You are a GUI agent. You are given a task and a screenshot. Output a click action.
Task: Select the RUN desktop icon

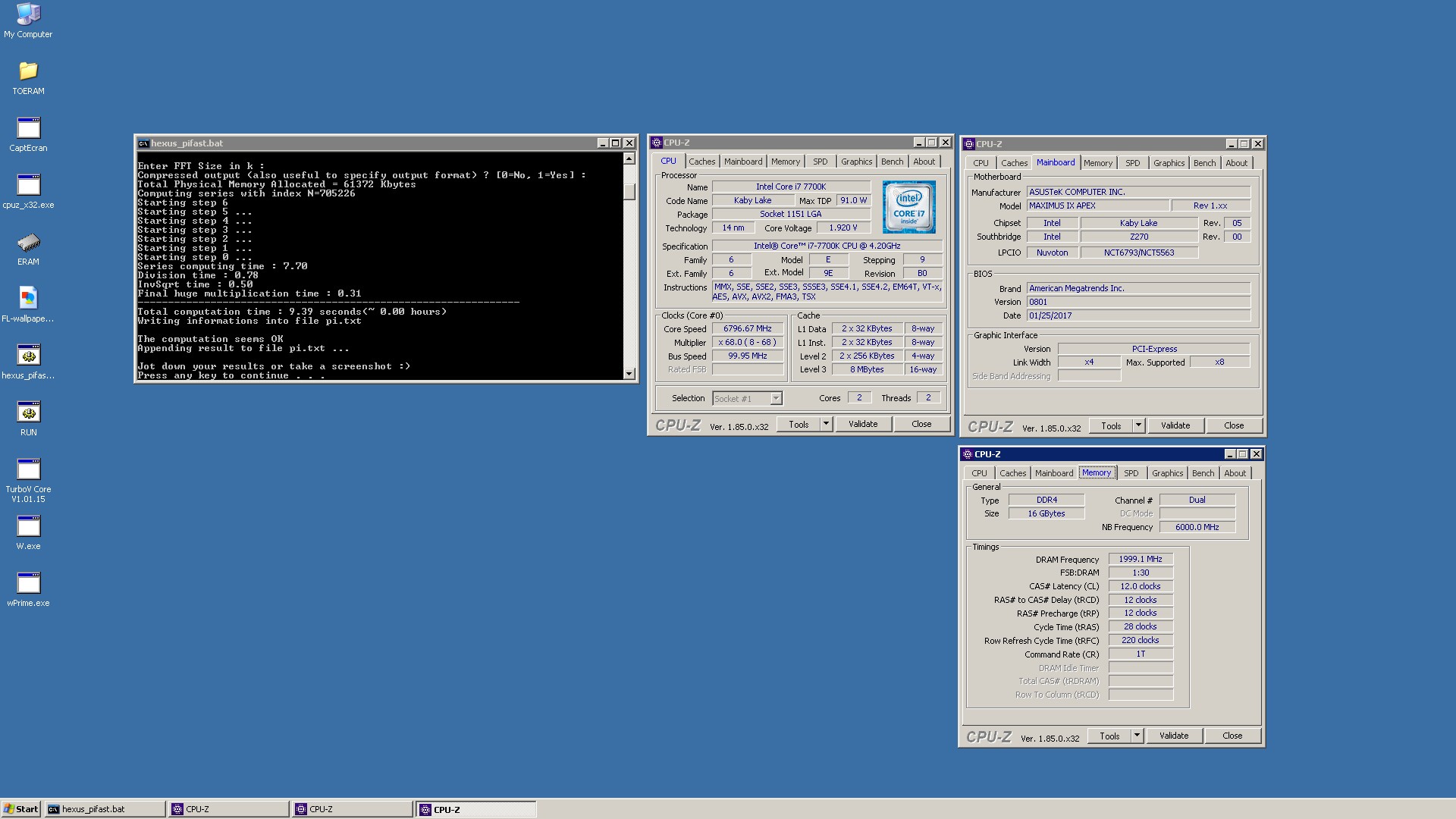(28, 419)
